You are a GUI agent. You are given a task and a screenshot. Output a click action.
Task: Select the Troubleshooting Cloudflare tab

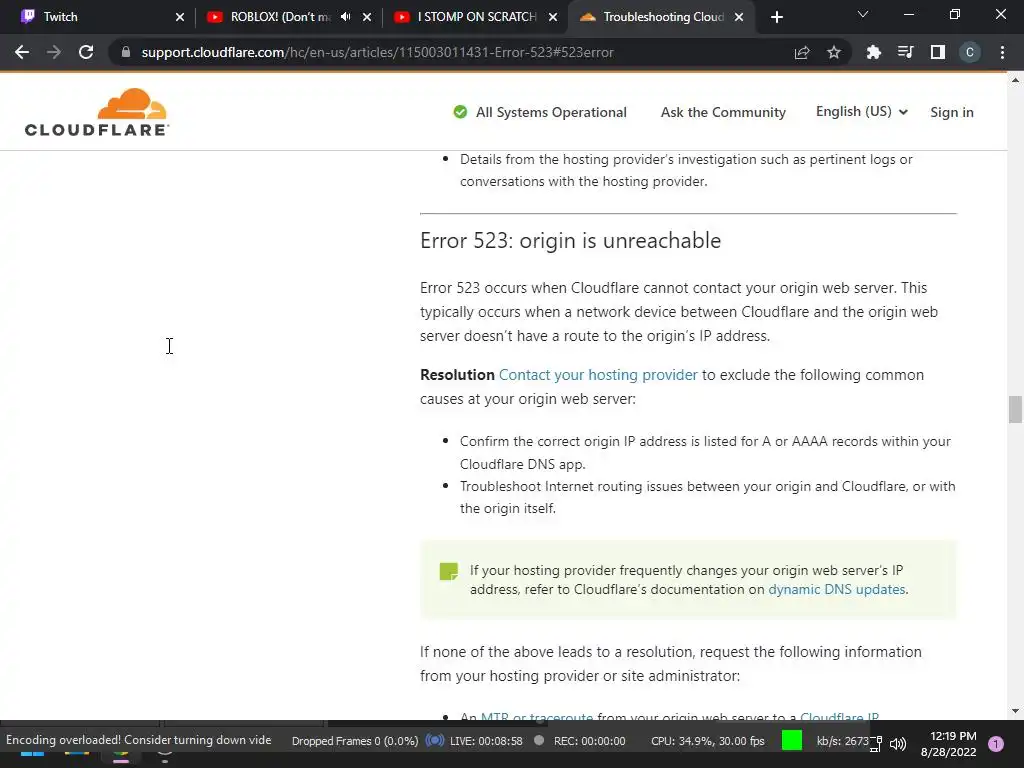(660, 17)
